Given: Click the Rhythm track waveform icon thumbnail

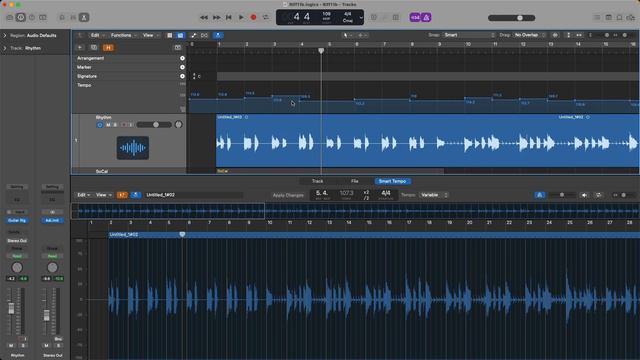Looking at the screenshot, I should coord(133,148).
